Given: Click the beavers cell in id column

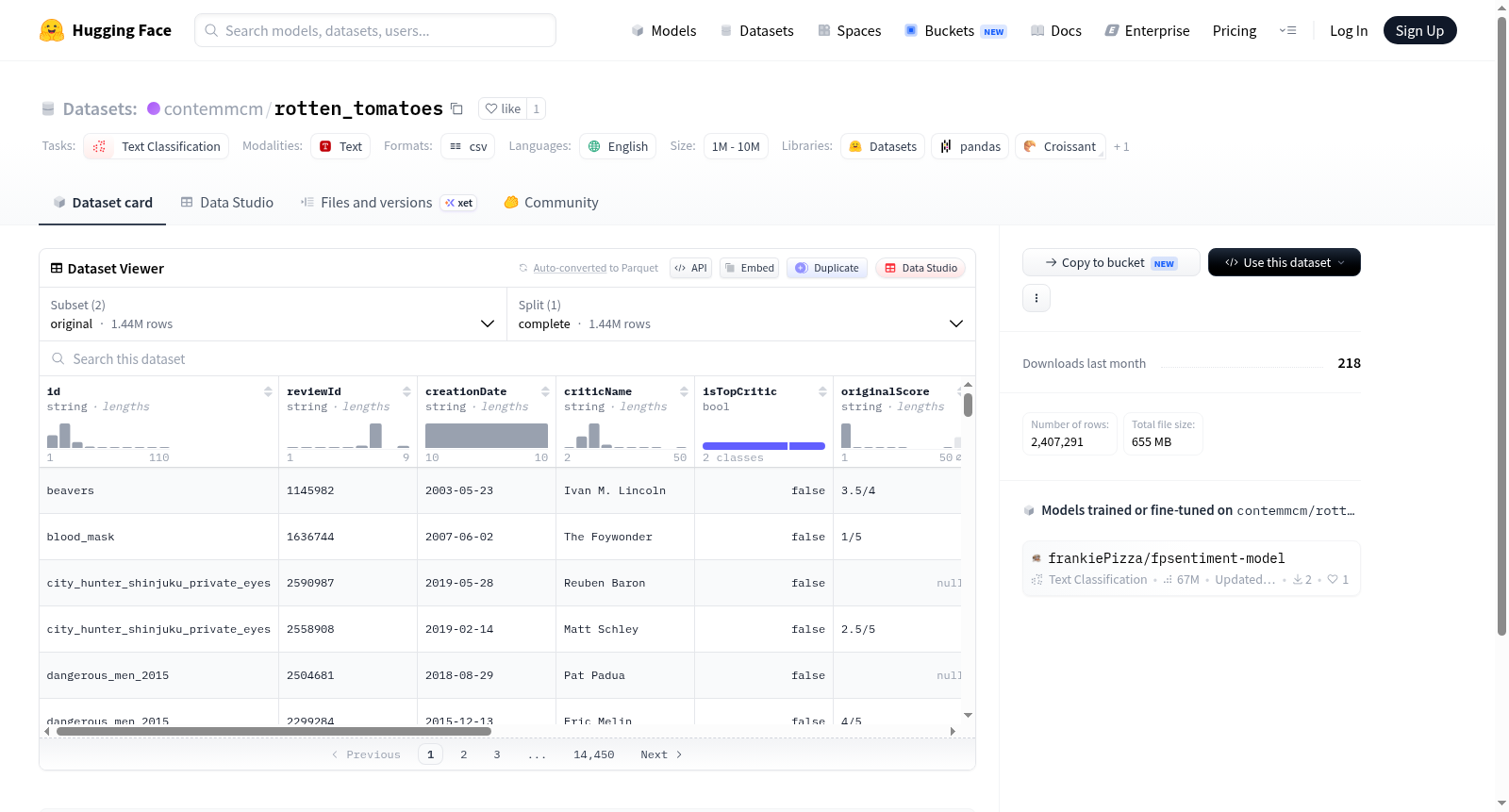Looking at the screenshot, I should pos(158,490).
